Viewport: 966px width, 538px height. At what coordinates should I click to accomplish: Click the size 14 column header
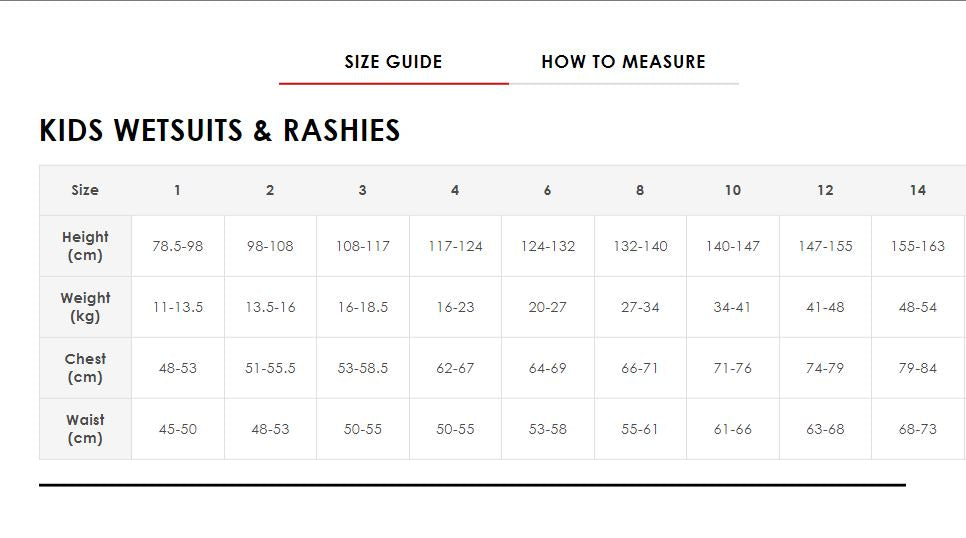click(x=917, y=190)
